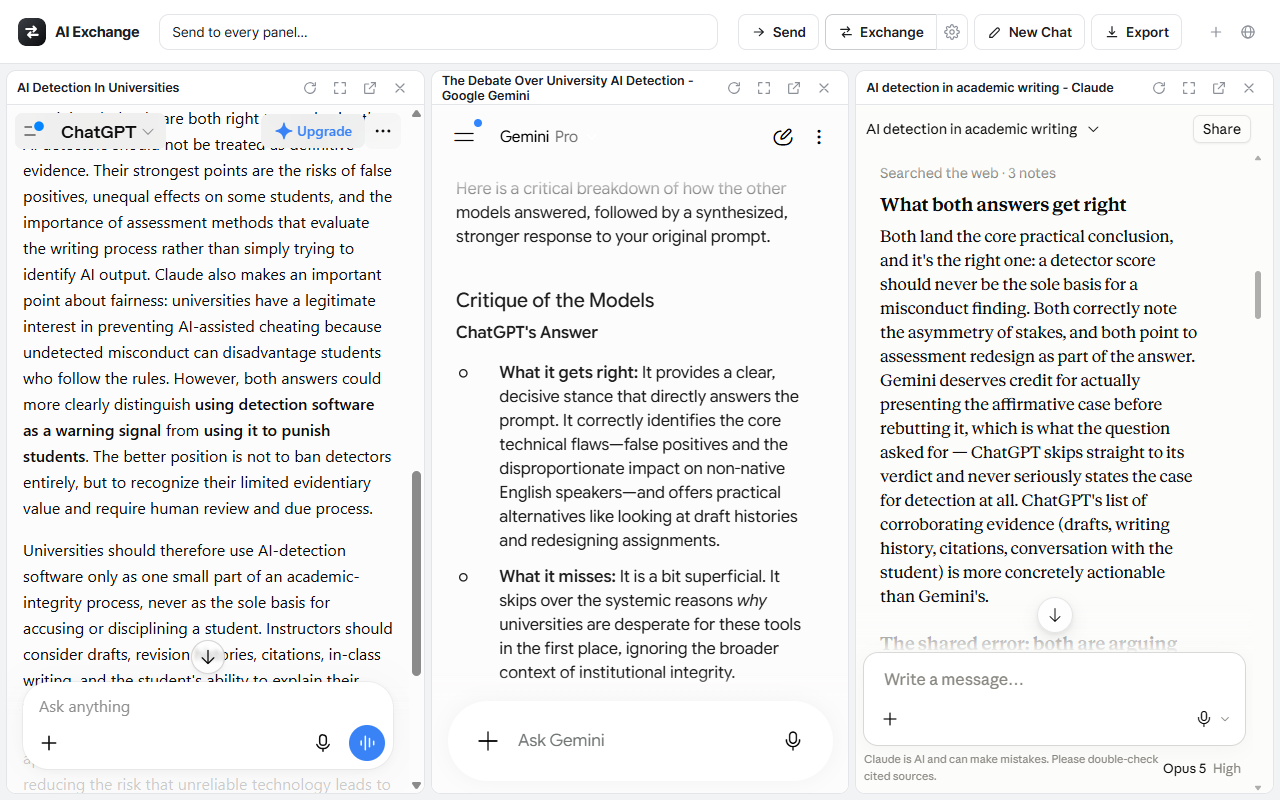Open ChatGPT attachment plus menu
Viewport: 1280px width, 800px height.
pyautogui.click(x=49, y=743)
